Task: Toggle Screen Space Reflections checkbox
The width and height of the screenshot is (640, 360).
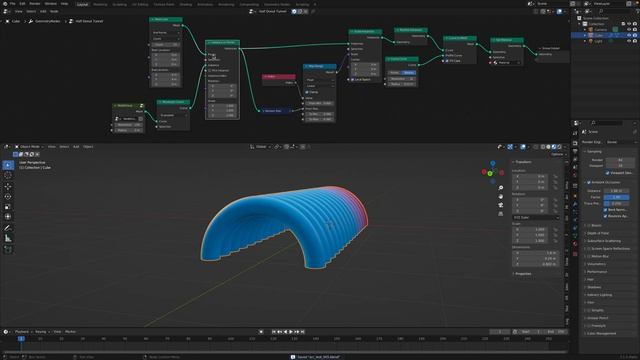Action: pos(589,249)
